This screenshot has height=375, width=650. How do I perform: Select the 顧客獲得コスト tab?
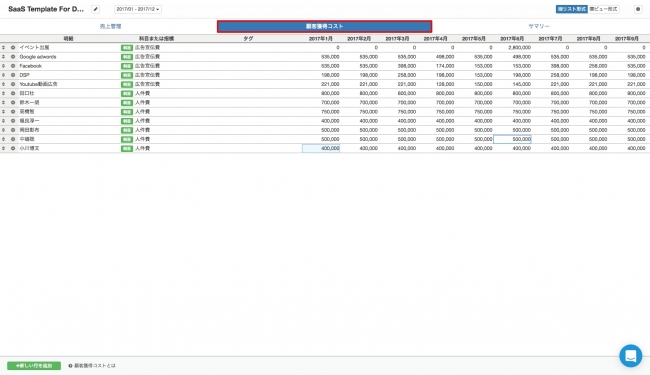pyautogui.click(x=324, y=27)
